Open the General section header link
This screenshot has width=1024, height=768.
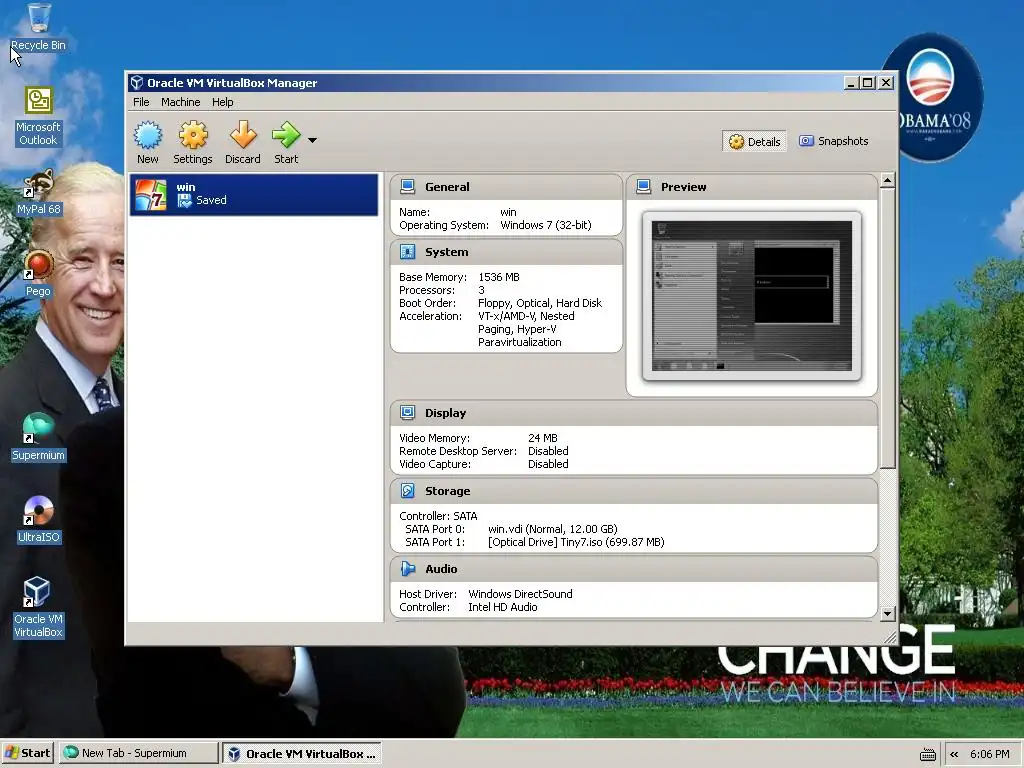pos(447,187)
